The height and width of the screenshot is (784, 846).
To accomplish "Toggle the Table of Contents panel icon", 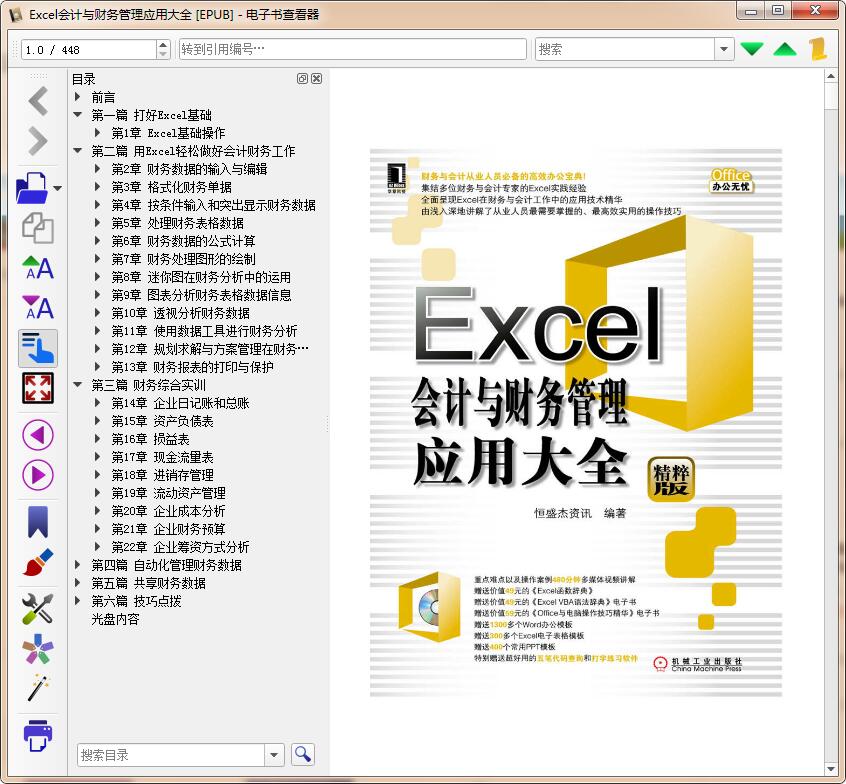I will coord(38,348).
